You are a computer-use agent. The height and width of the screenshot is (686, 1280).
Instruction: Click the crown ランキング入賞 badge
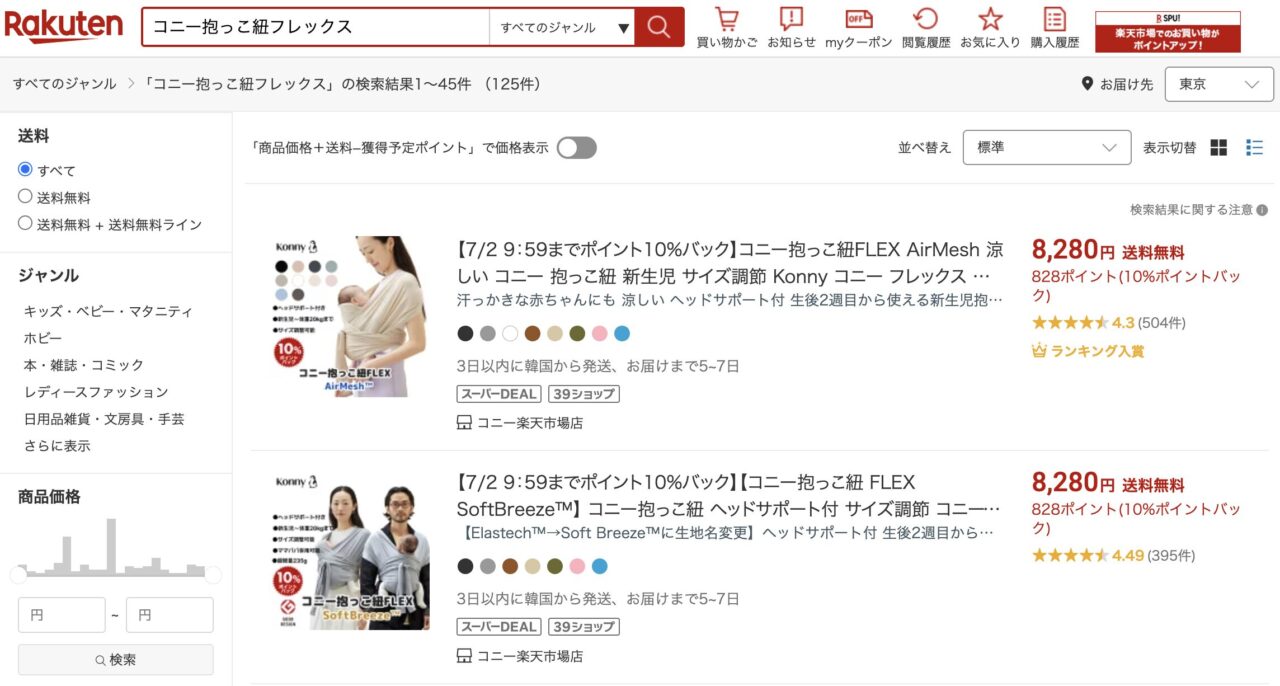[x=1087, y=351]
